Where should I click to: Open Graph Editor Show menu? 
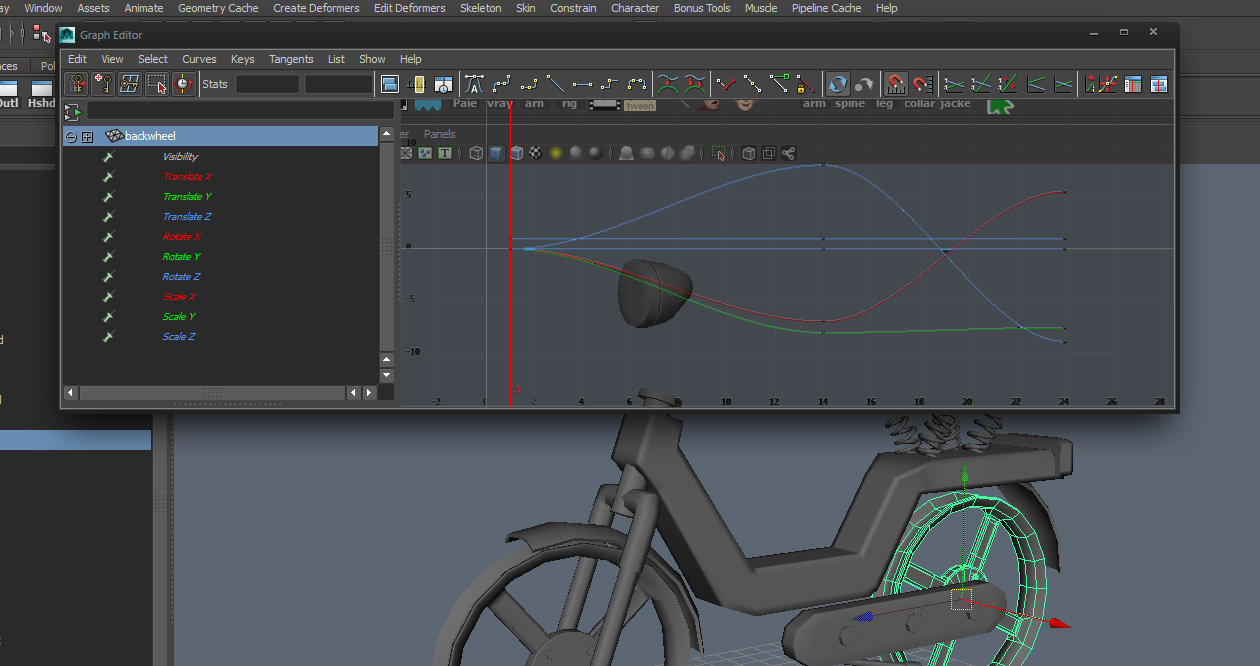click(372, 59)
